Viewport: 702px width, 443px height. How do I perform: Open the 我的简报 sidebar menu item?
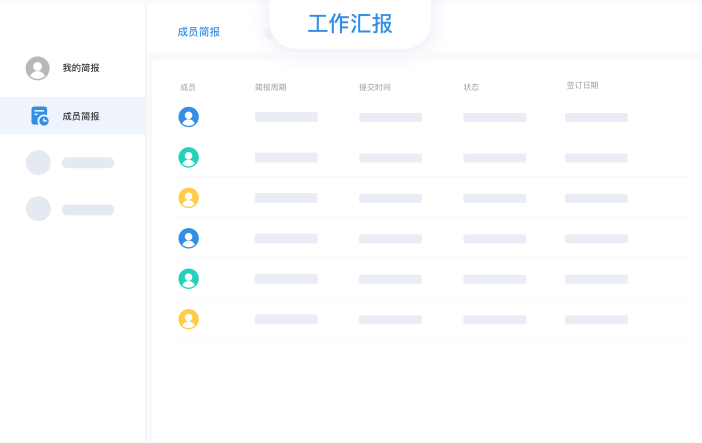pos(80,68)
